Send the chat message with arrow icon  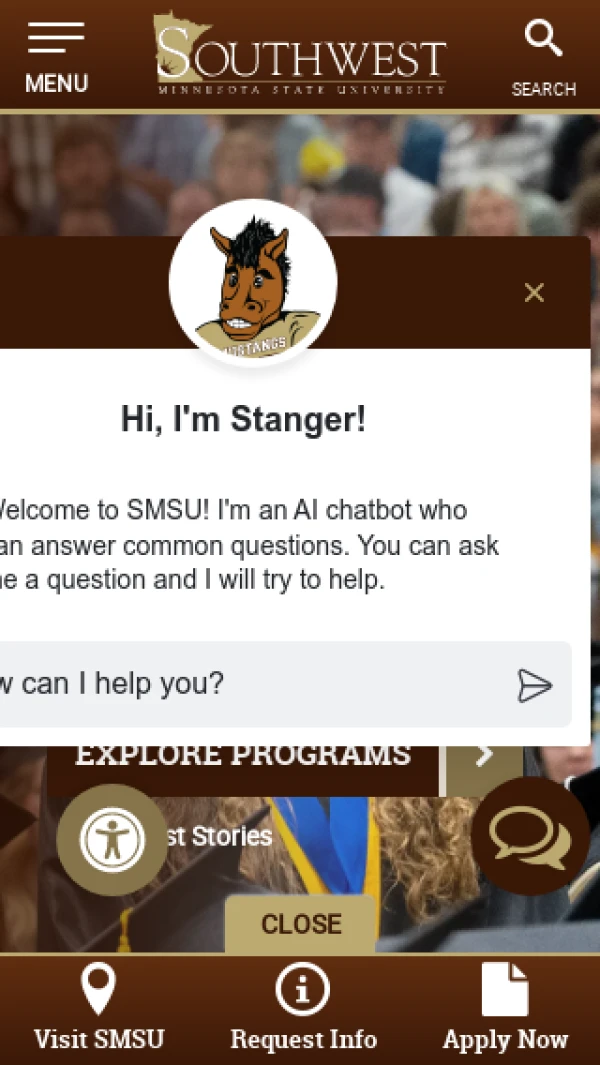pos(534,685)
